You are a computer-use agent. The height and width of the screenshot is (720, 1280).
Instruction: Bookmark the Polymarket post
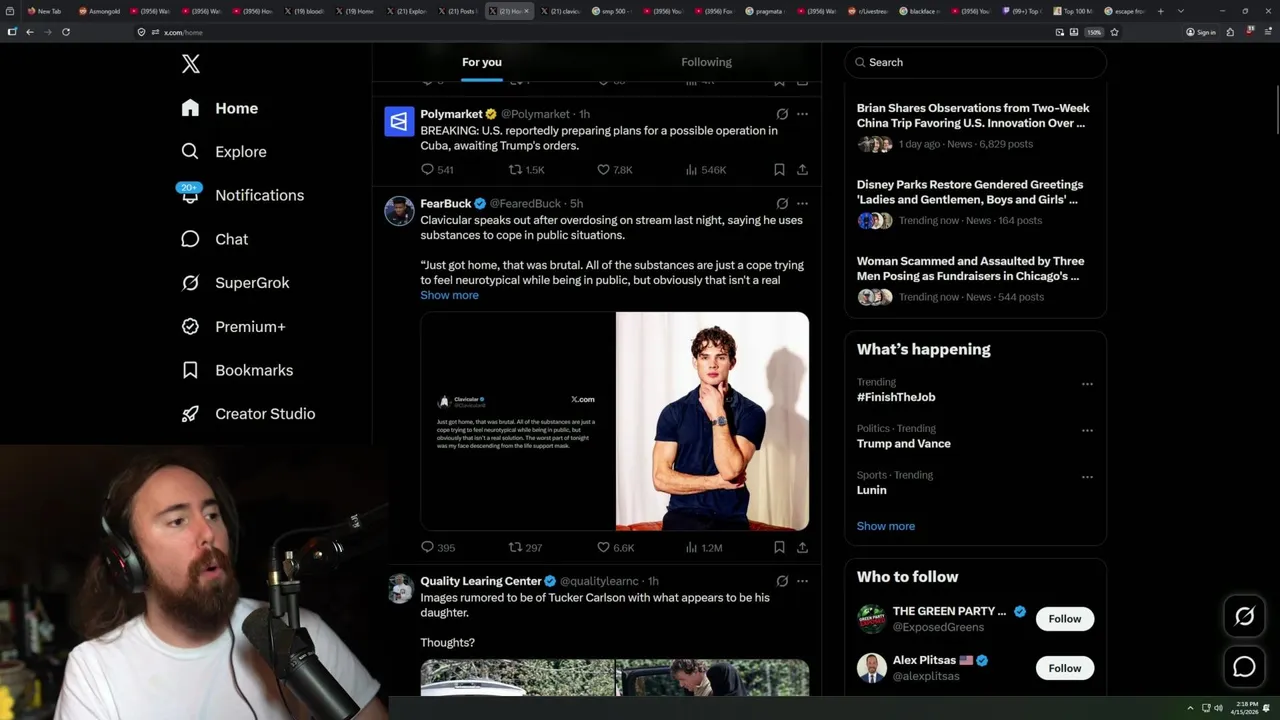coord(779,170)
